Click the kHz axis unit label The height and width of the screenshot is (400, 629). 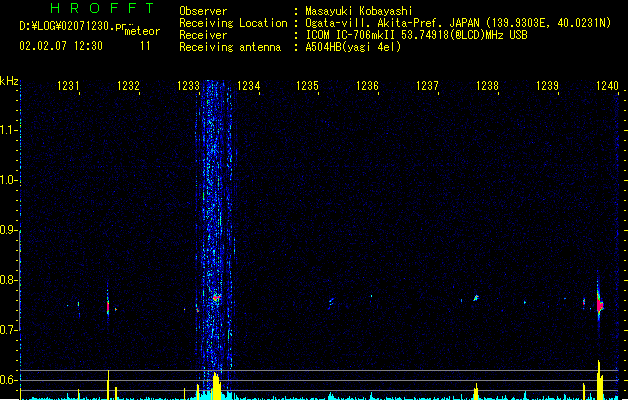(x=9, y=81)
